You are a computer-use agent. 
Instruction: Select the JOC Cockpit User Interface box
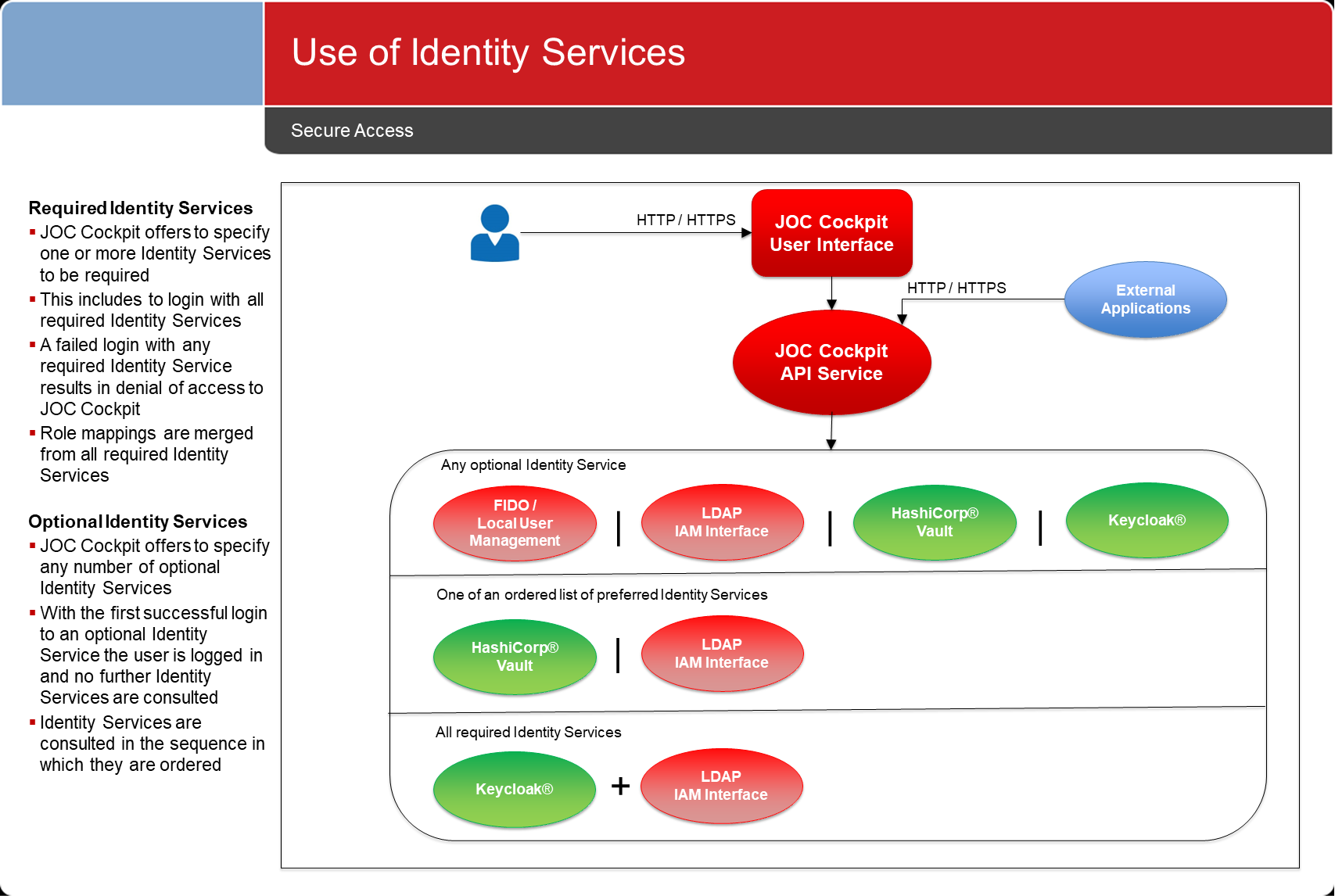pyautogui.click(x=831, y=233)
